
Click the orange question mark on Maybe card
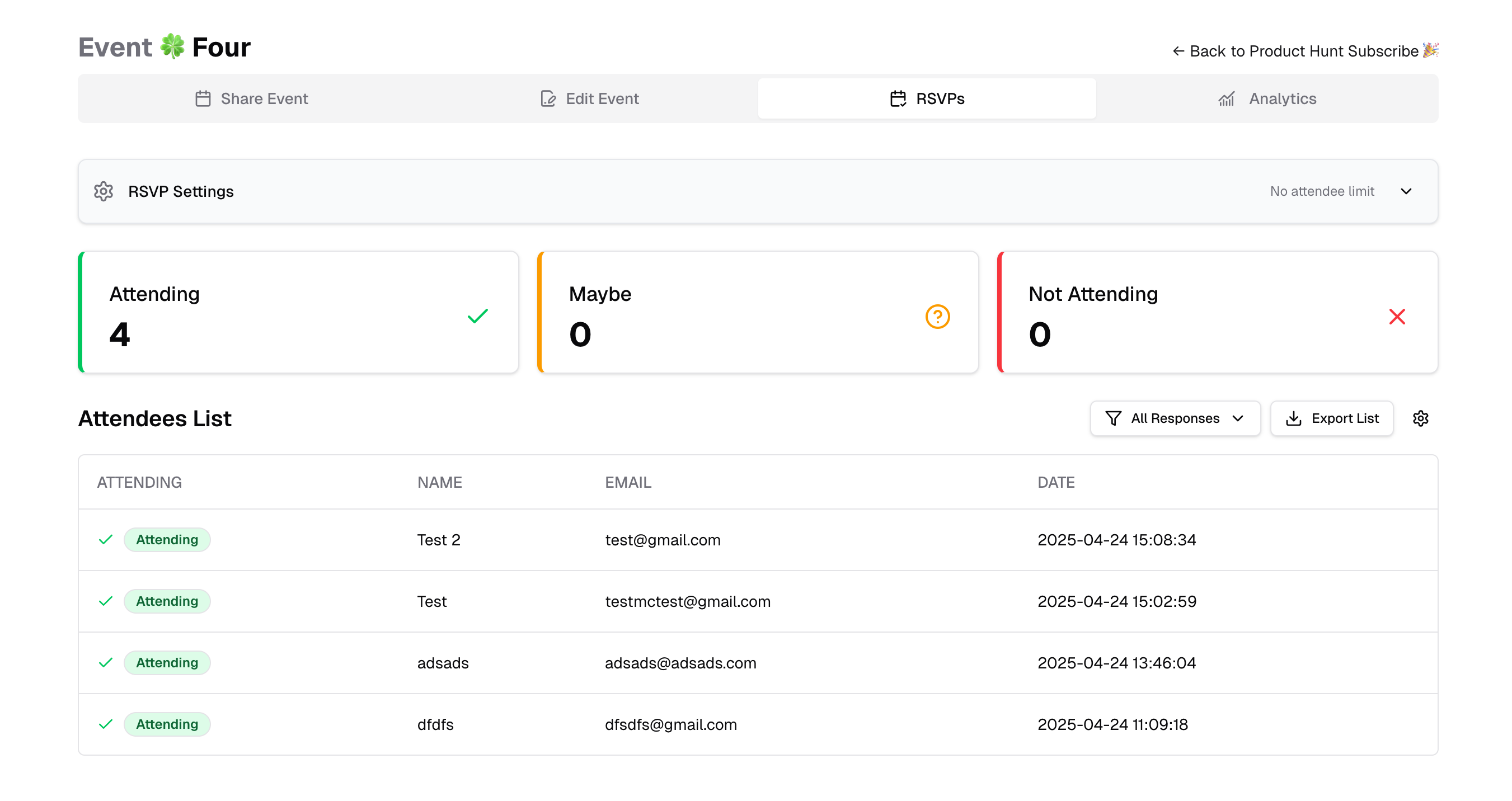(938, 316)
